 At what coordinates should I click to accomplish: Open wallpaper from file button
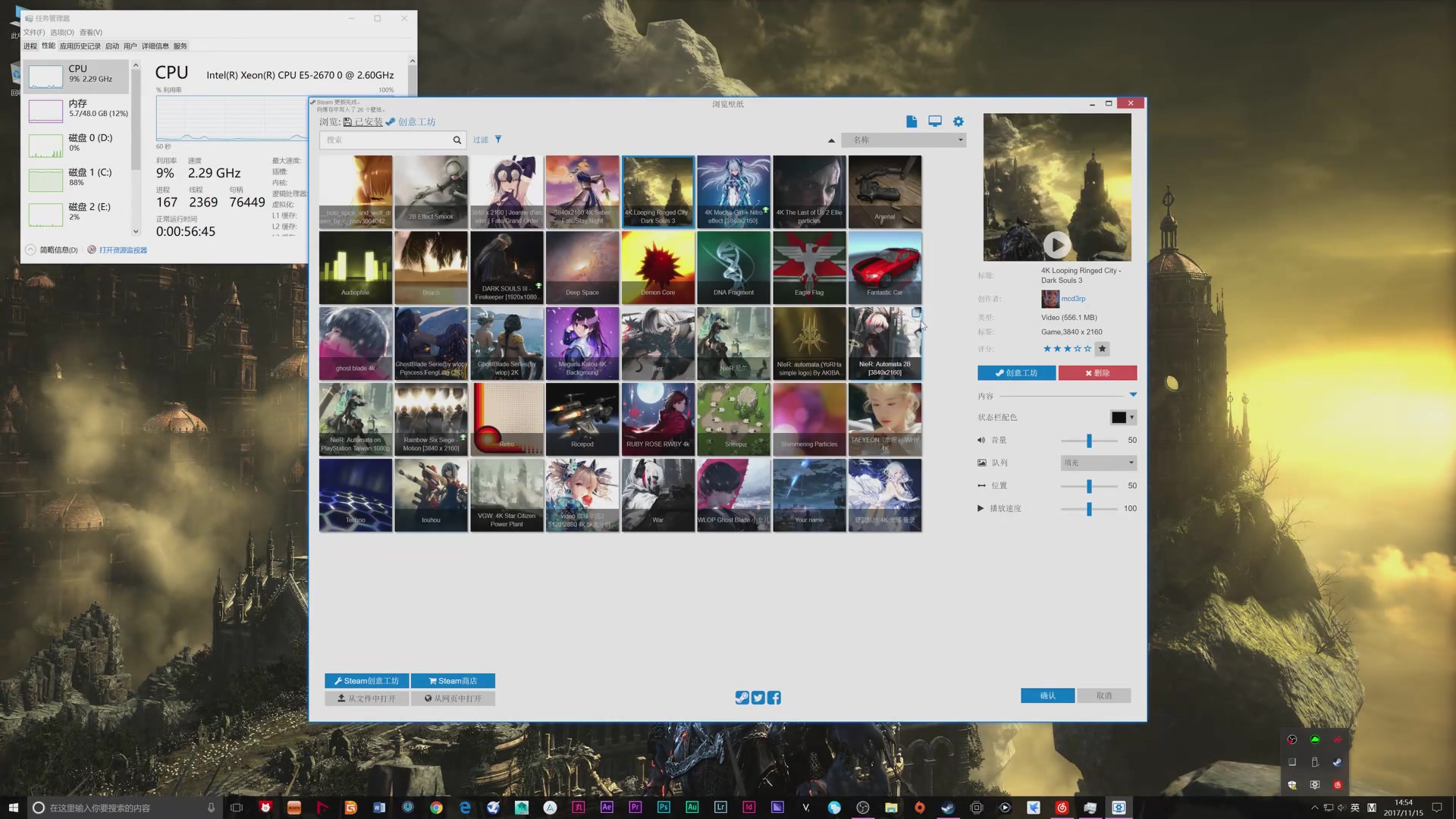tap(367, 698)
